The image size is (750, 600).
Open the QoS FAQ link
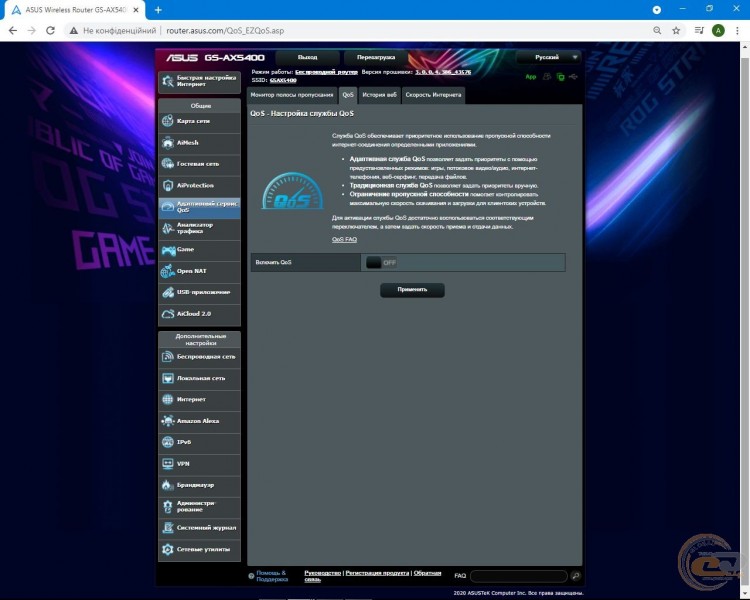(344, 239)
